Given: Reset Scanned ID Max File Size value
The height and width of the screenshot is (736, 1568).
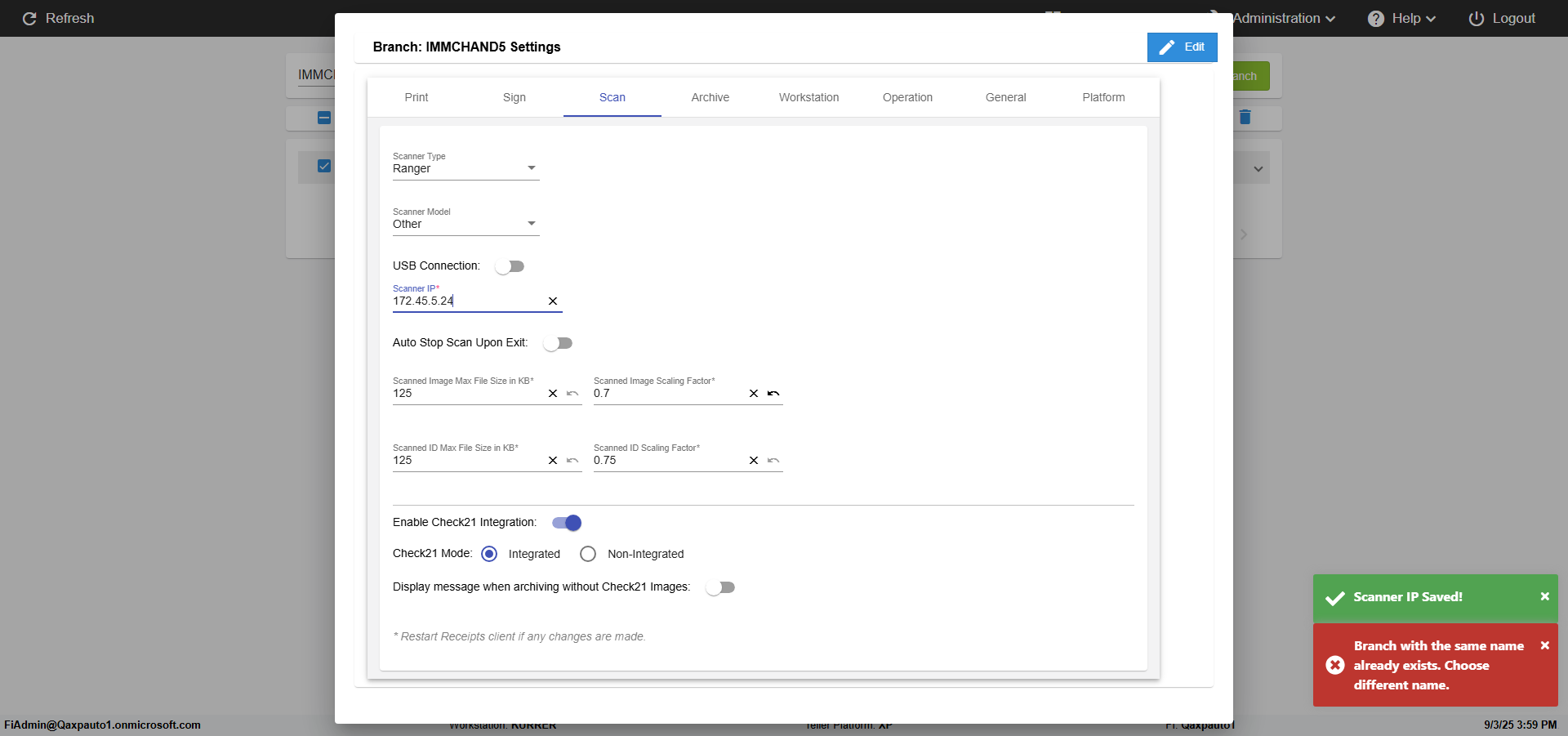Looking at the screenshot, I should pos(572,461).
